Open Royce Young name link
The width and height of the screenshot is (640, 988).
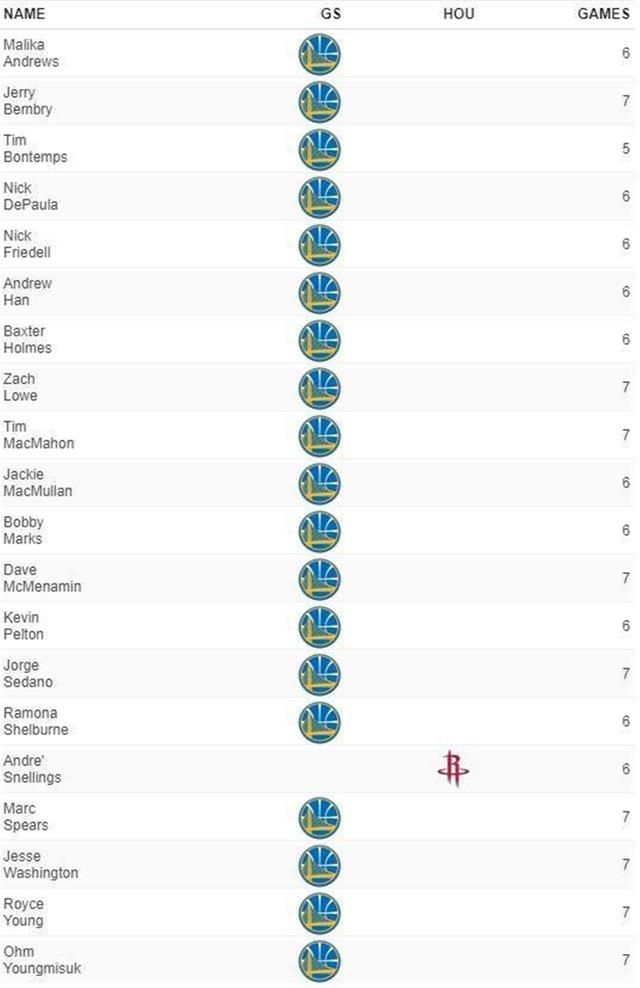point(24,912)
